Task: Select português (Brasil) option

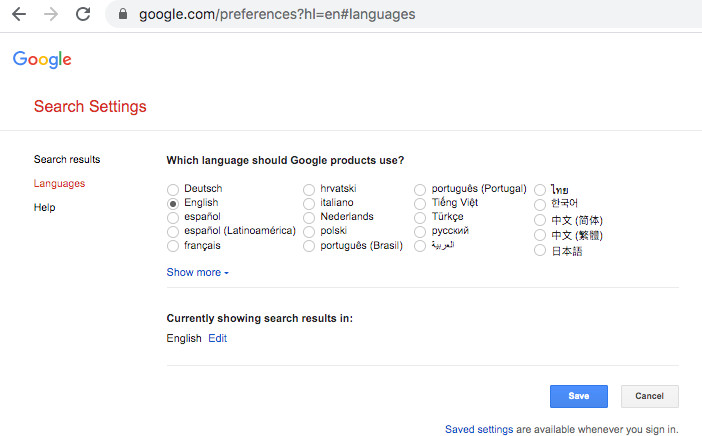Action: coord(309,245)
